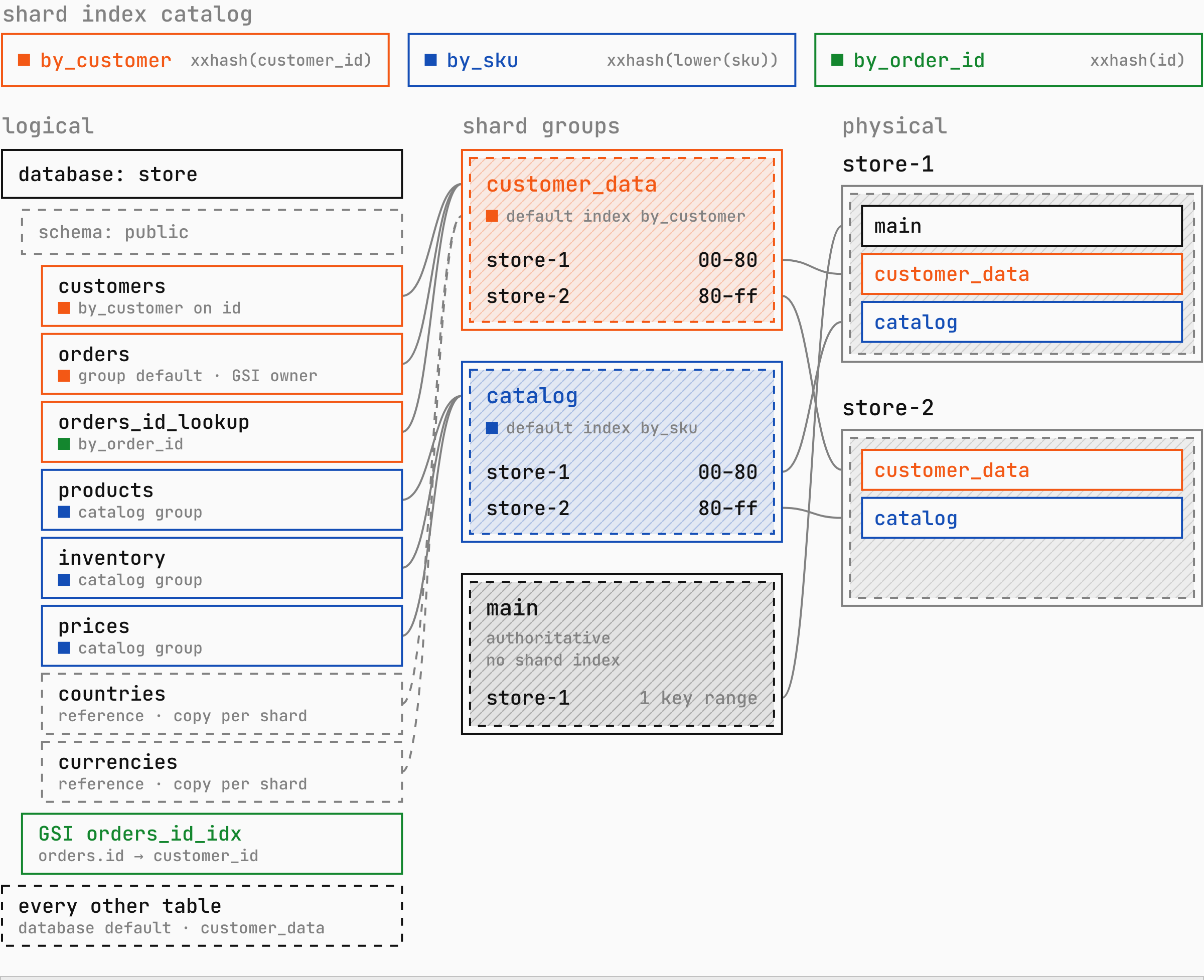
Task: Click the 'schema: public' dashed box
Action: point(212,232)
